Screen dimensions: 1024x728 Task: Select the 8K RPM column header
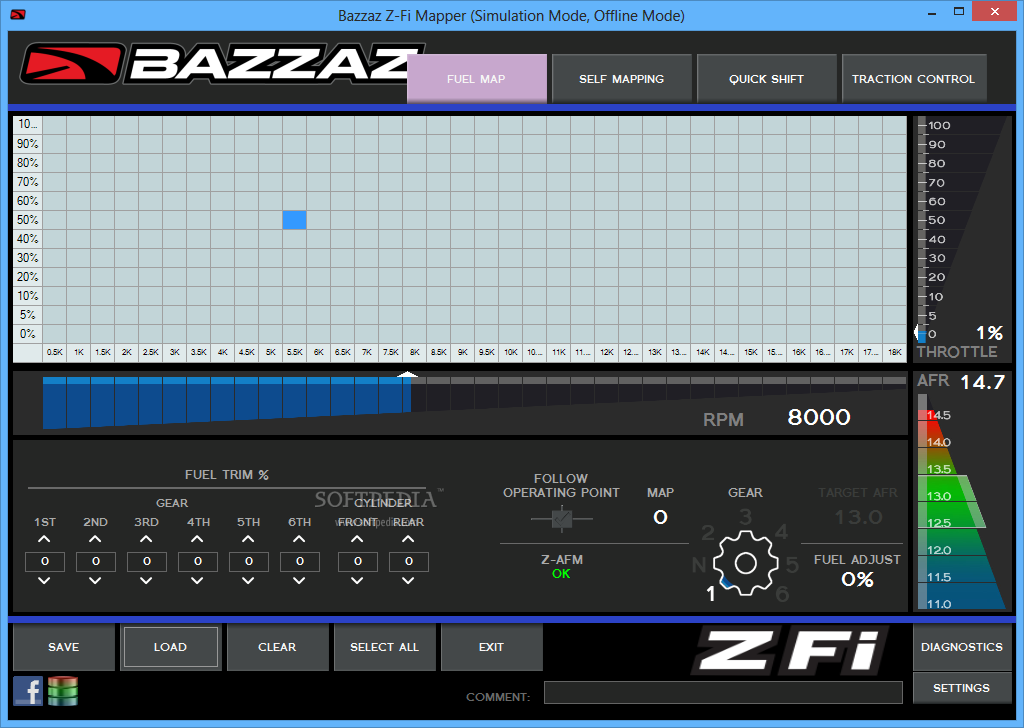pos(415,353)
